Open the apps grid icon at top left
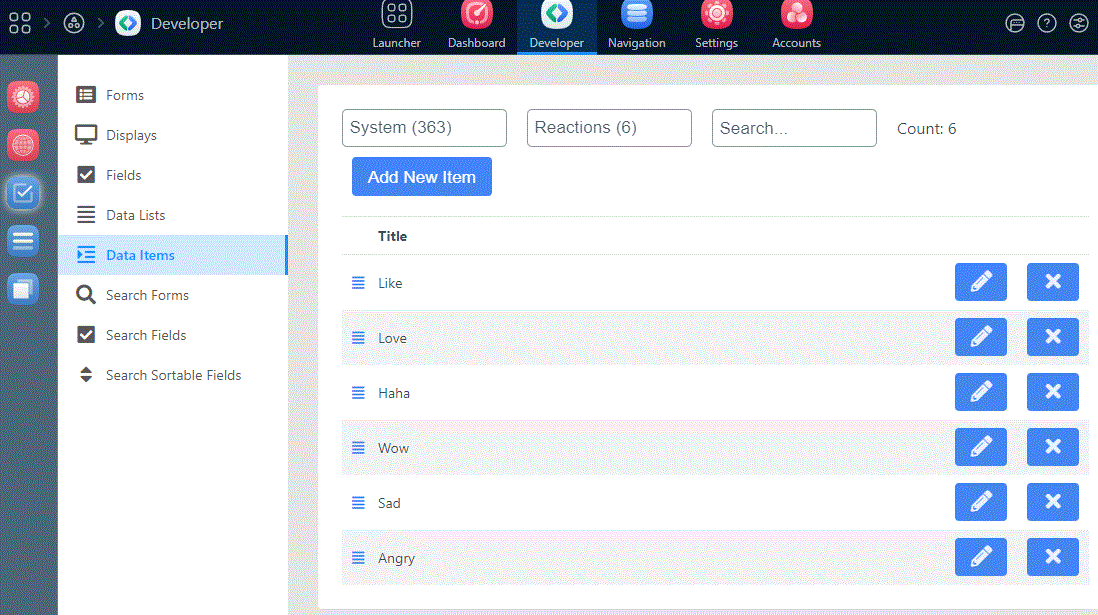 click(x=20, y=23)
